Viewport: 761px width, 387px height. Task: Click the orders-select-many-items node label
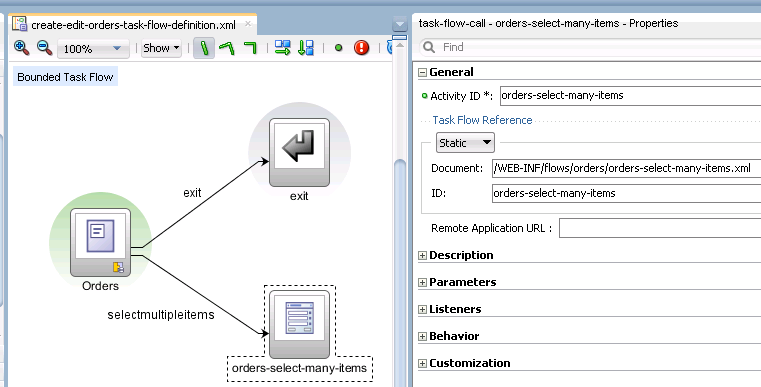(x=299, y=368)
